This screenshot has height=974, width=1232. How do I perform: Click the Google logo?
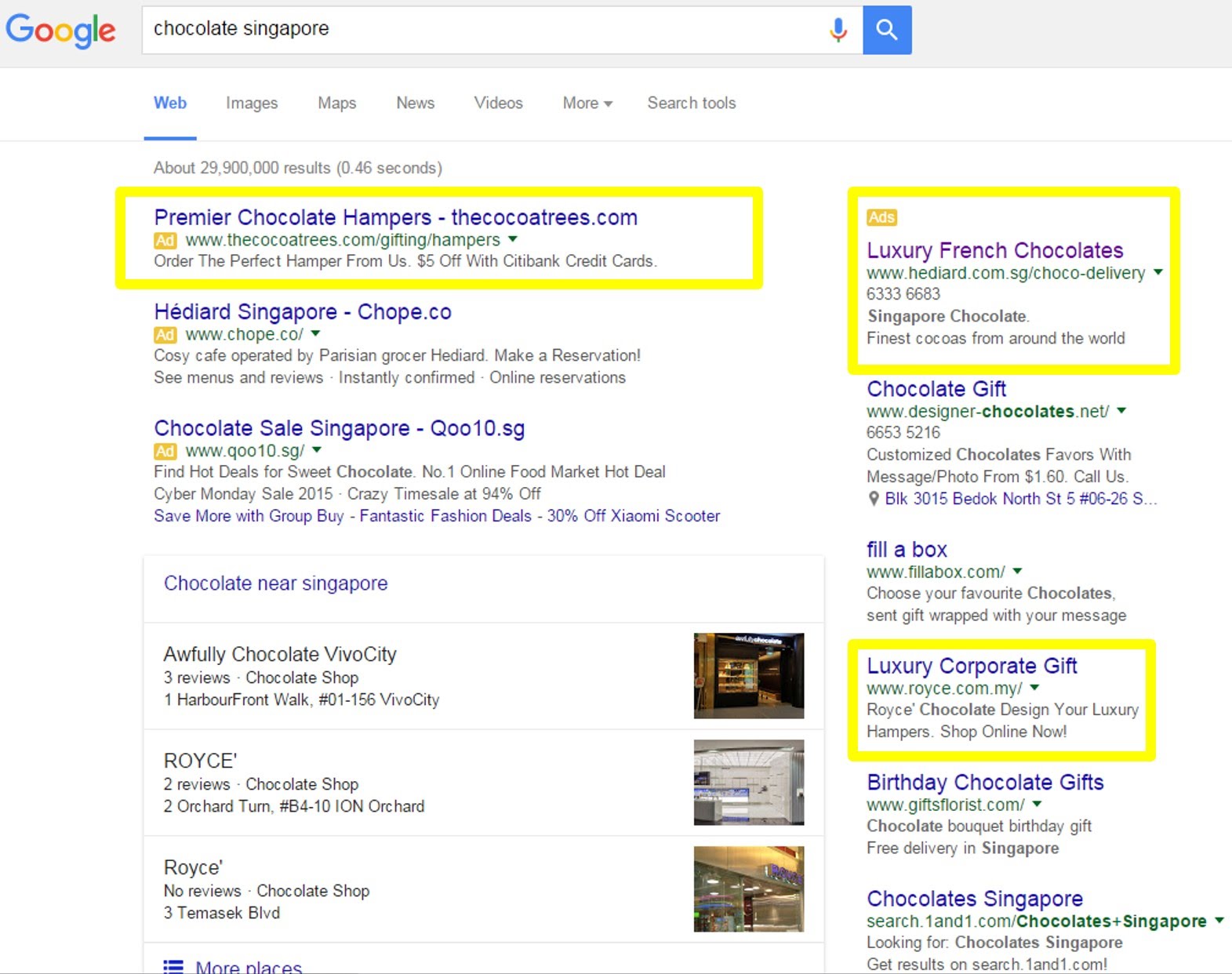pos(60,31)
